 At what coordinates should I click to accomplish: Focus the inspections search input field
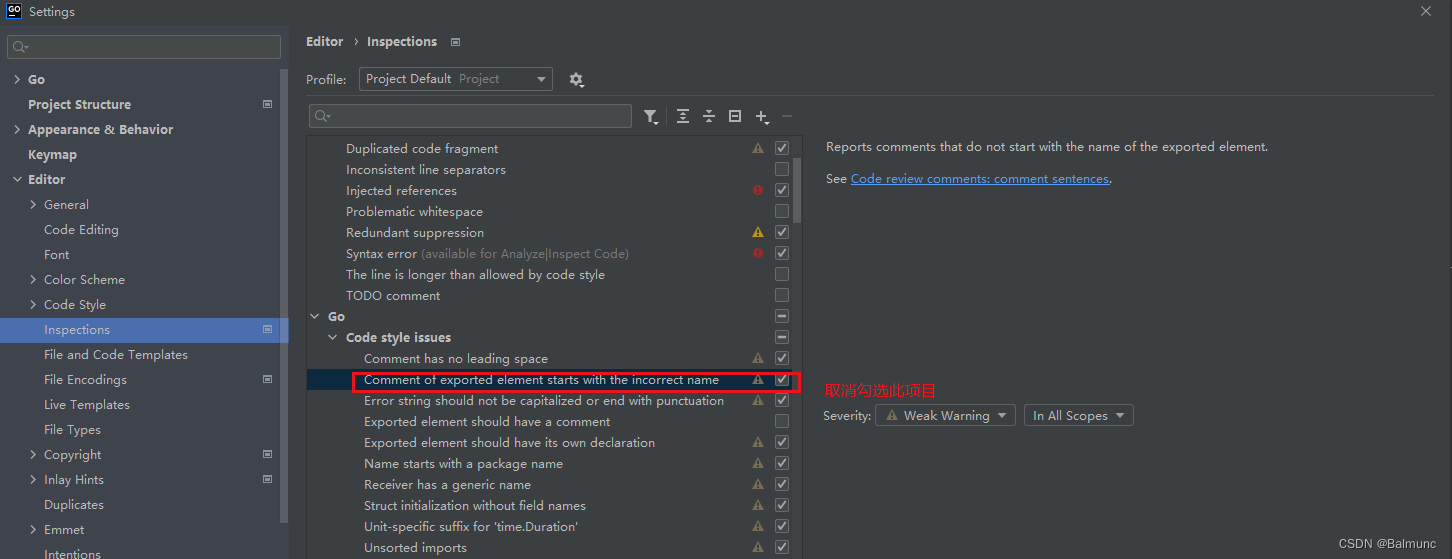470,117
